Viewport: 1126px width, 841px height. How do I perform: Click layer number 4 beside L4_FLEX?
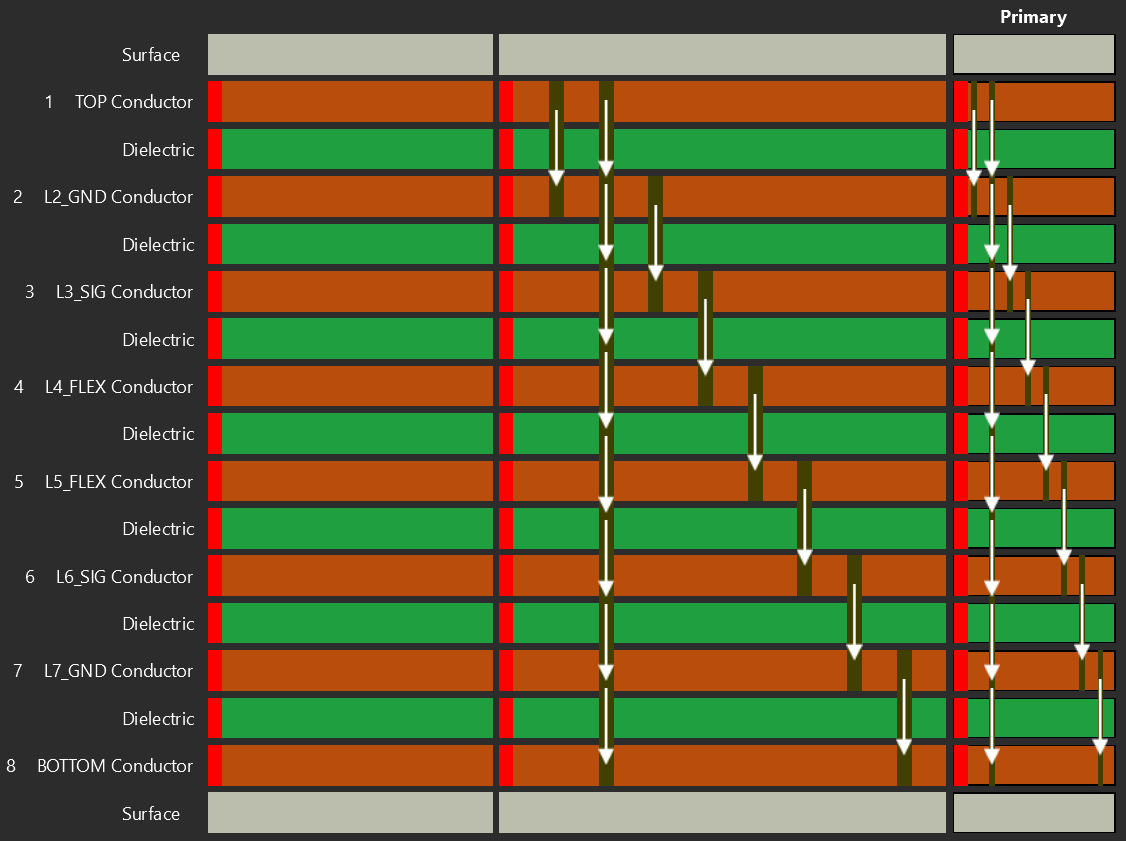pos(19,386)
